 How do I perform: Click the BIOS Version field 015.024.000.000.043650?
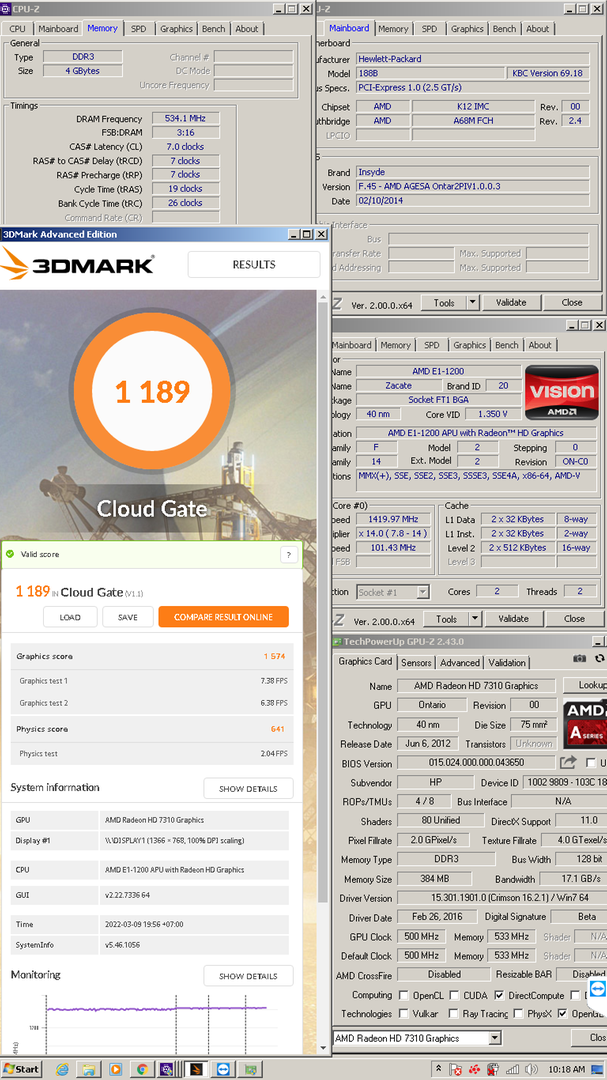(x=476, y=763)
